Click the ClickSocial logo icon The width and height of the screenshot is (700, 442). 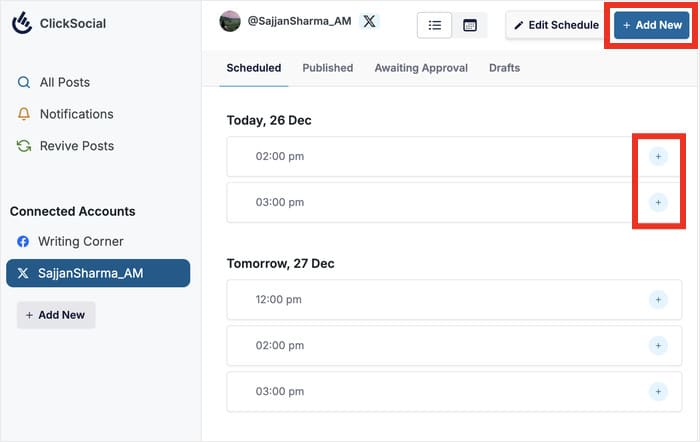[x=21, y=23]
